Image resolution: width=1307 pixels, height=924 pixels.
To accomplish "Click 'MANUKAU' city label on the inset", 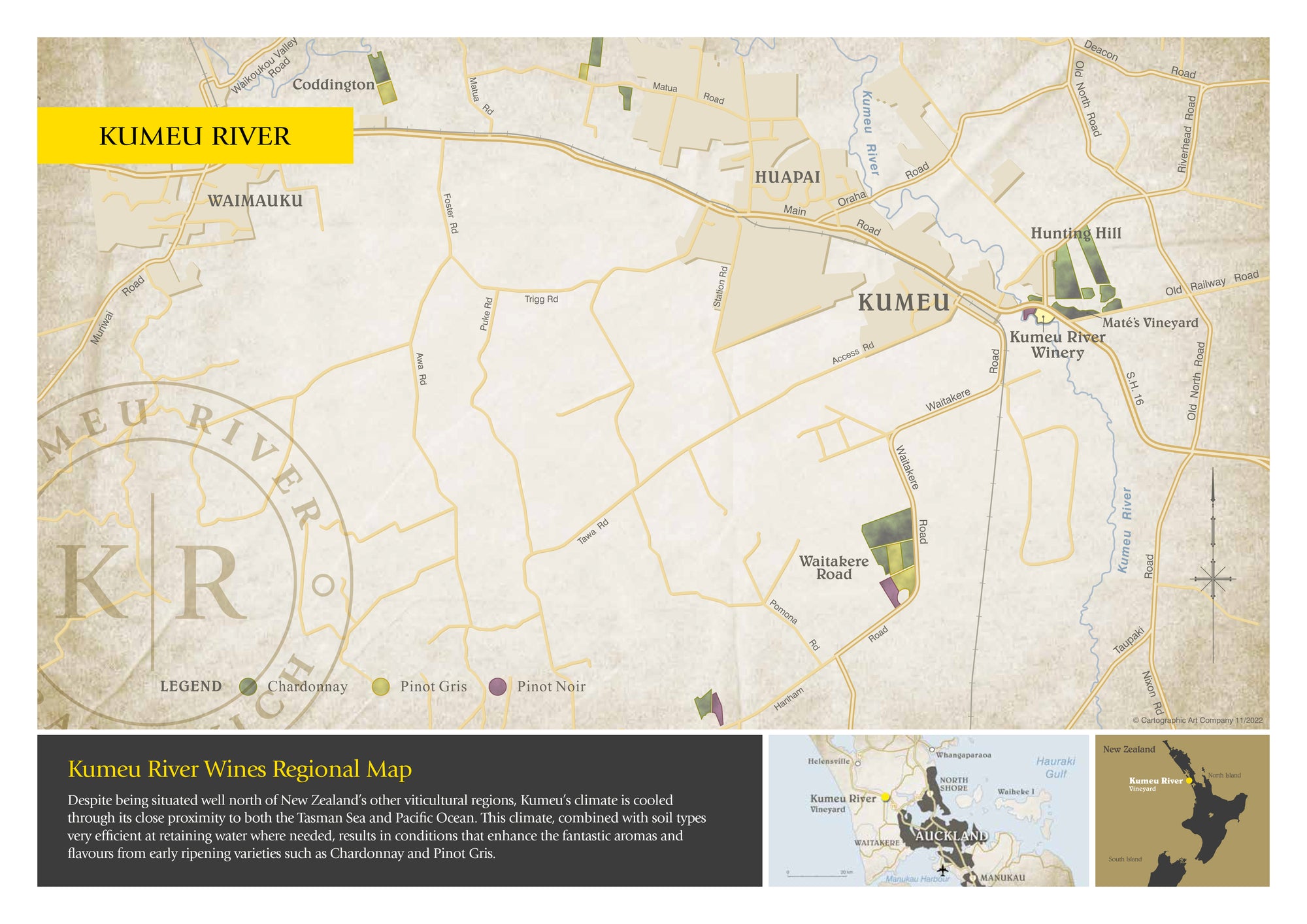I will click(1002, 878).
